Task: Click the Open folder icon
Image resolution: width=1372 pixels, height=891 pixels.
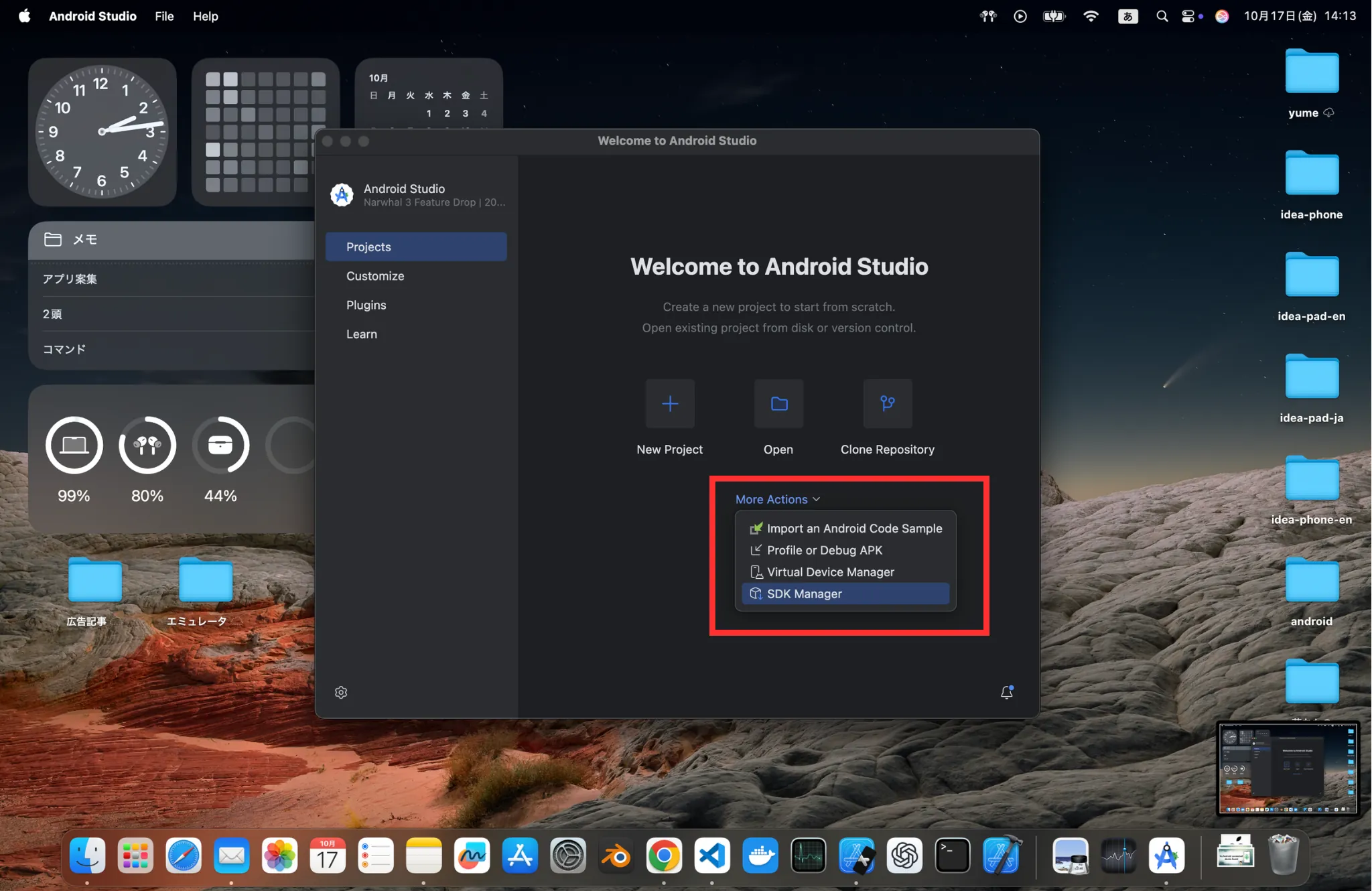Action: (778, 403)
